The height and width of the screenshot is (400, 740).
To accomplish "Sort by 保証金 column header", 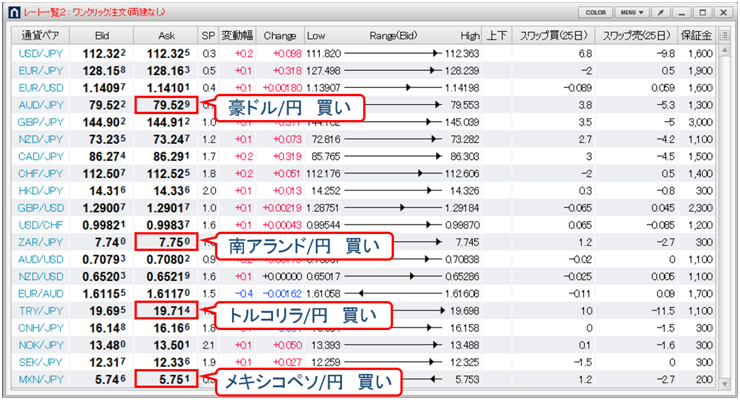I will (x=696, y=35).
